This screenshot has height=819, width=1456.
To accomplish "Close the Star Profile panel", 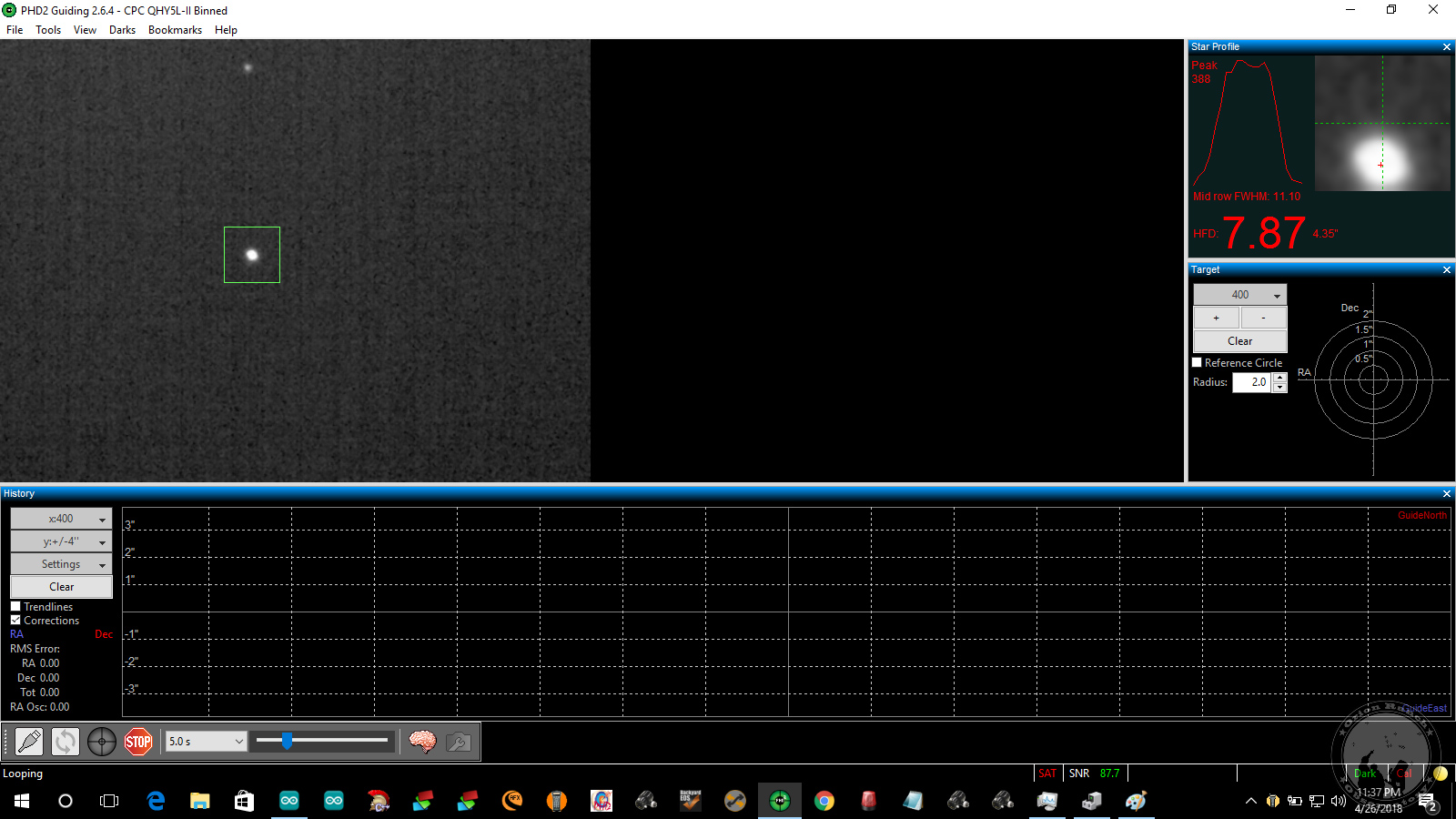I will [x=1447, y=46].
